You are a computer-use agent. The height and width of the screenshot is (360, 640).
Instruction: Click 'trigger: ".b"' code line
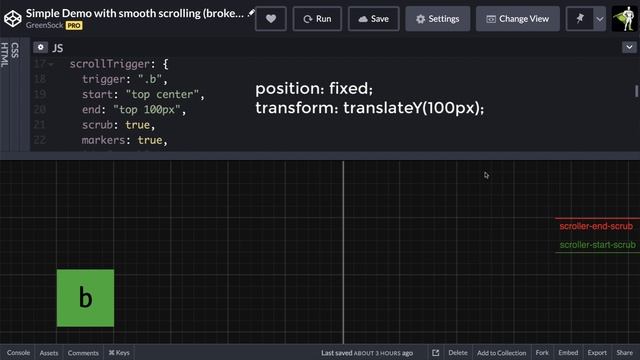point(124,79)
